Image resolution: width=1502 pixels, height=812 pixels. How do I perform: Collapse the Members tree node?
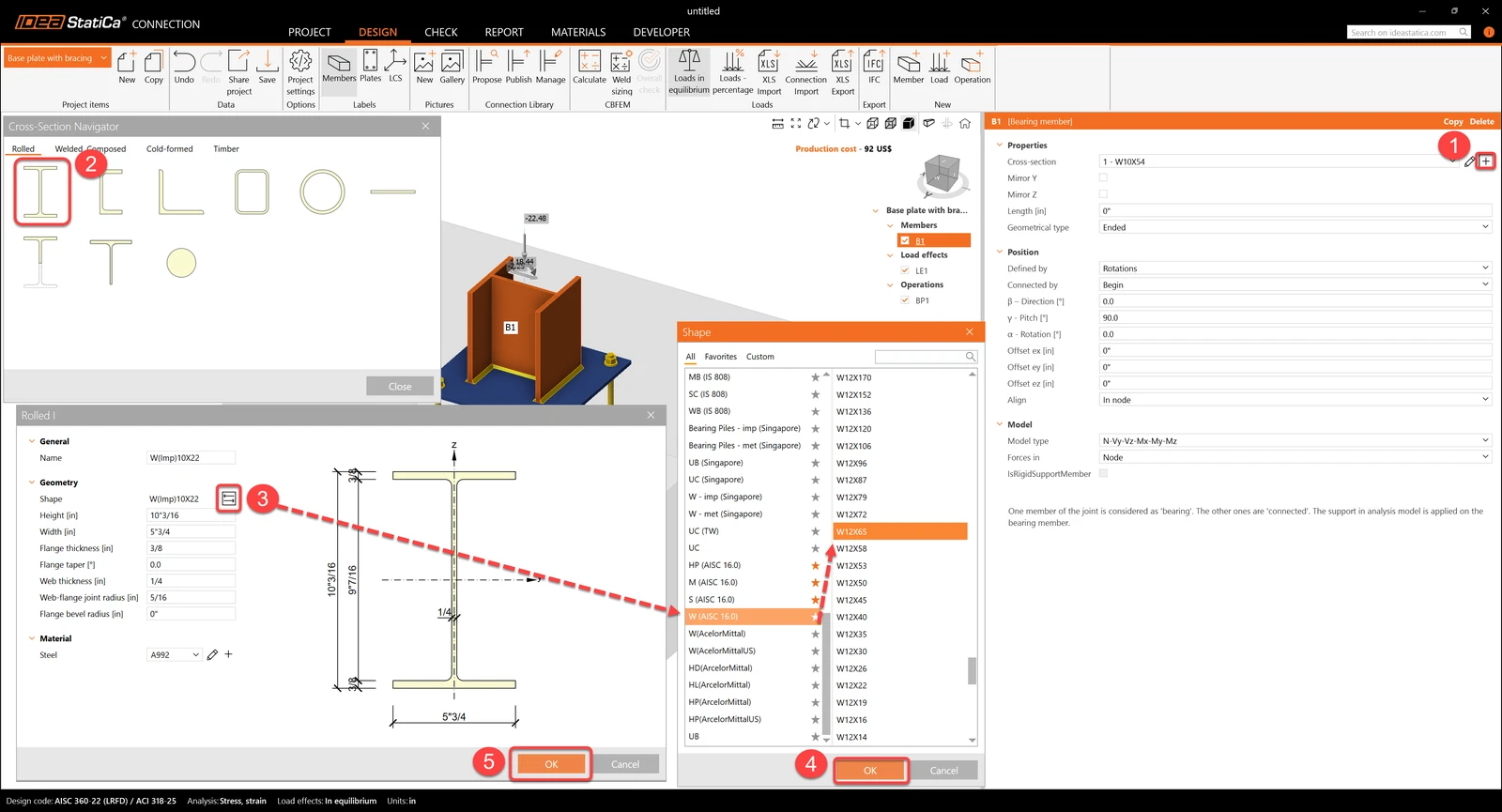coord(890,225)
